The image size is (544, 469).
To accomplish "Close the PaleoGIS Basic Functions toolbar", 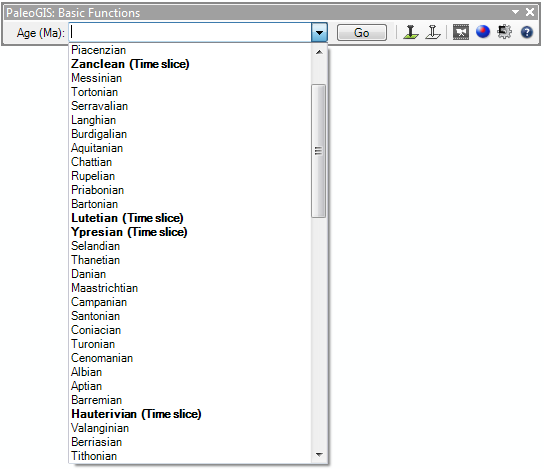I will pyautogui.click(x=530, y=12).
